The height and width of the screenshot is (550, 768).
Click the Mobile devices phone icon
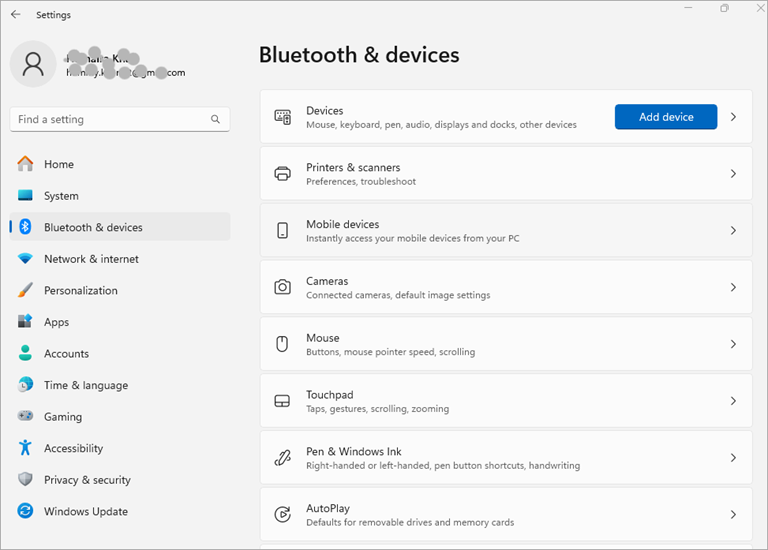tap(283, 231)
